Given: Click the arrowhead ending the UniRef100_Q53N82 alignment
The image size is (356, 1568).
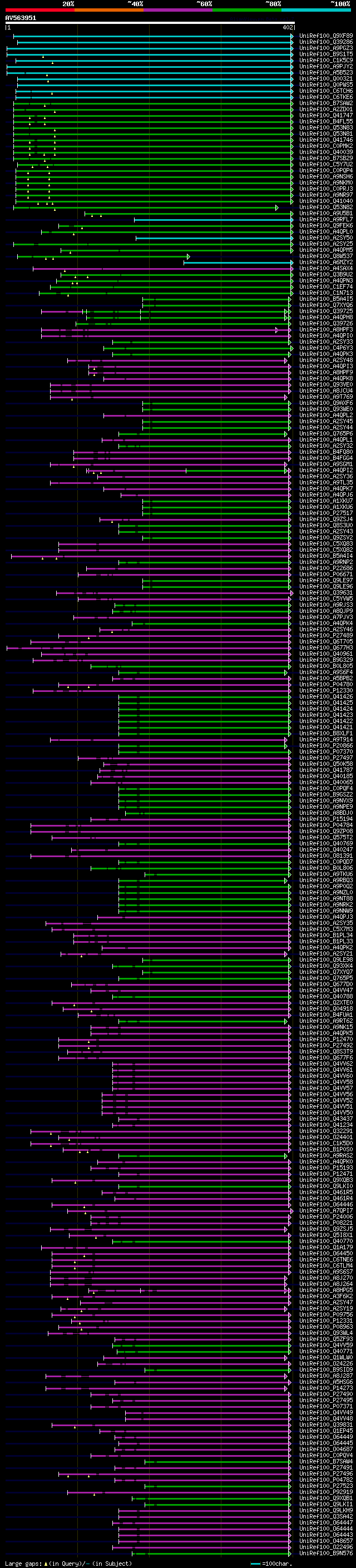Looking at the screenshot, I should [277, 207].
